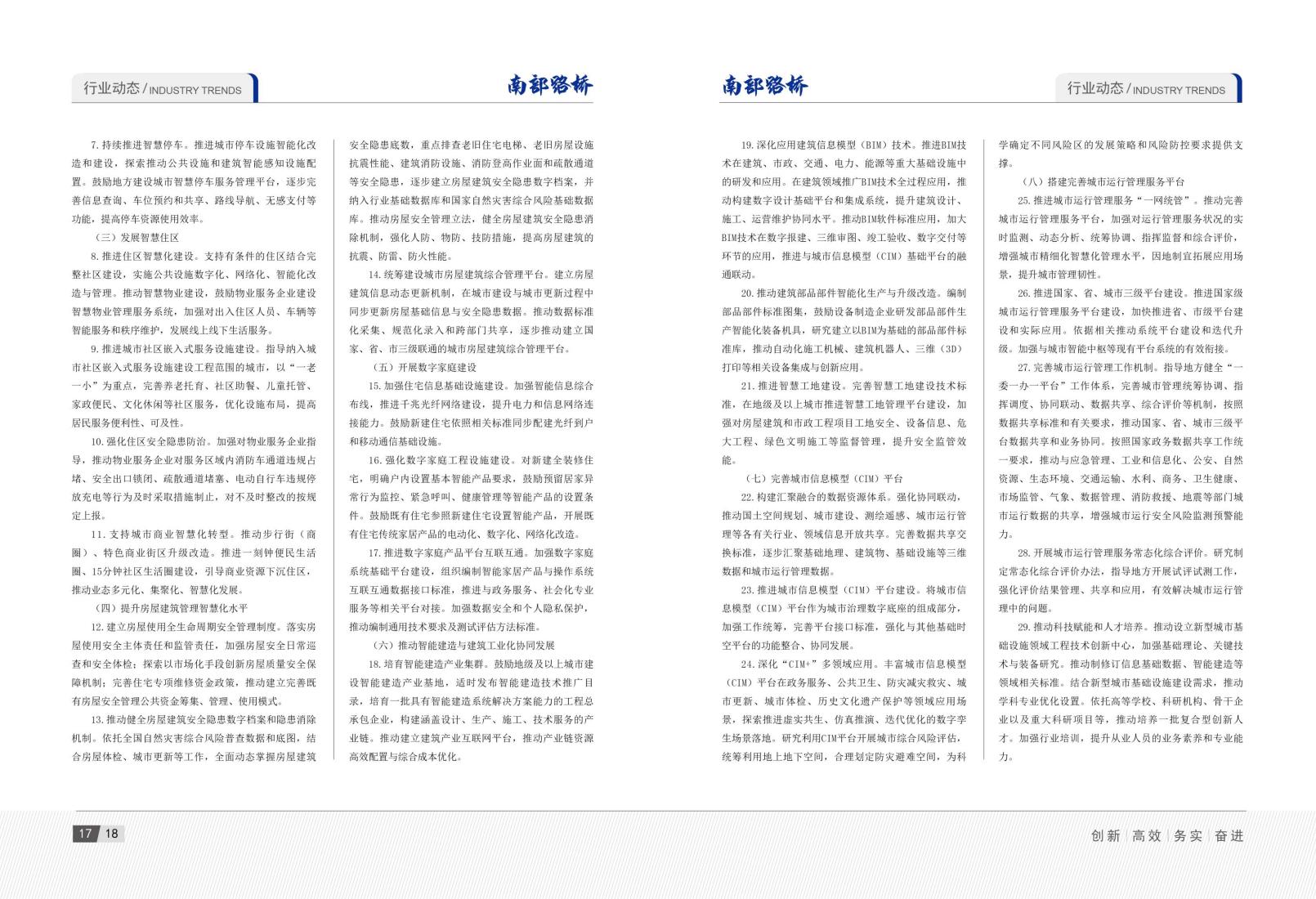This screenshot has width=1316, height=899.
Task: Select the blue 行业动态 header bar on left page
Action: pos(160,90)
